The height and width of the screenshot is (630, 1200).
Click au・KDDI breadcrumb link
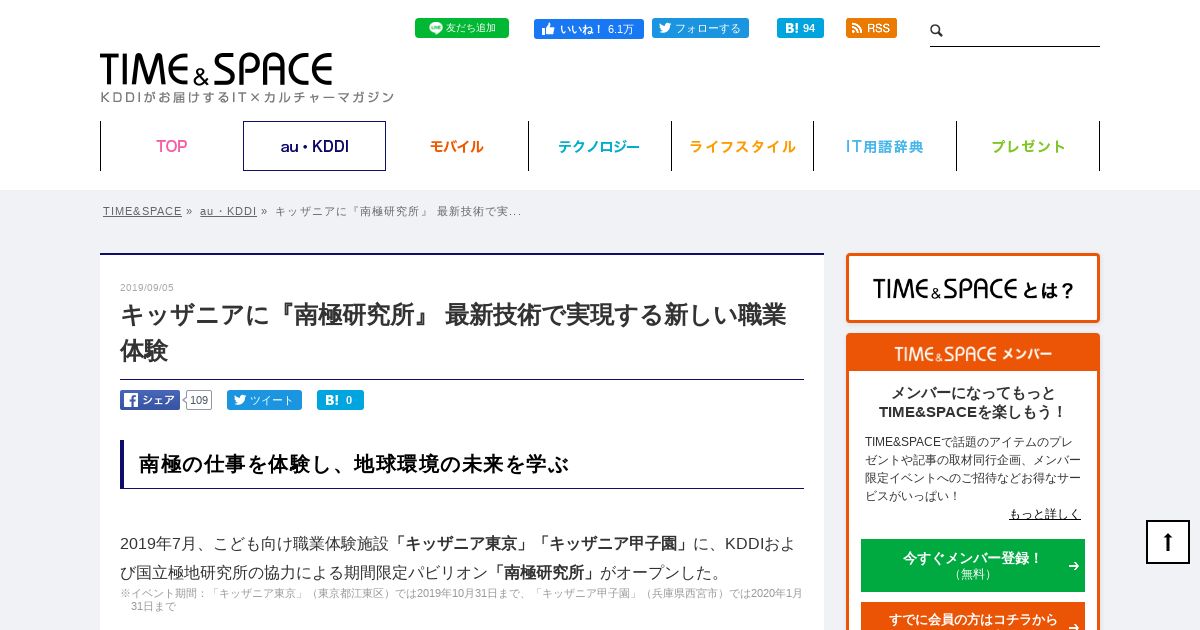click(228, 211)
